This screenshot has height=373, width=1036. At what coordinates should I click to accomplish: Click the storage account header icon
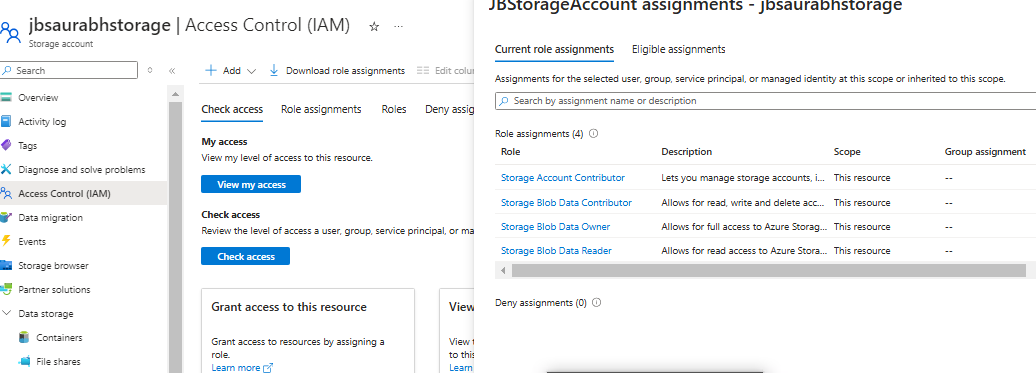tap(11, 32)
